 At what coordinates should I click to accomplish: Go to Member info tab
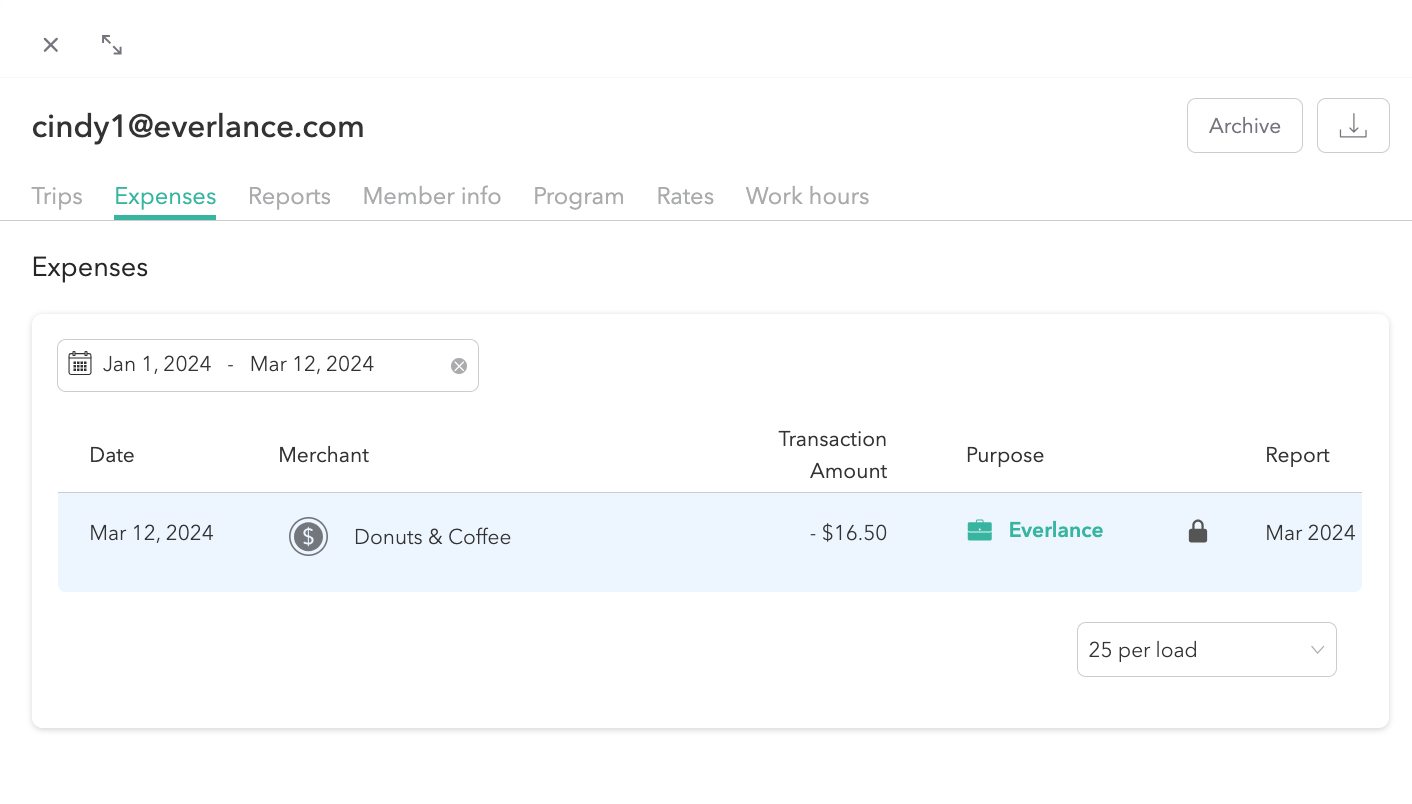[x=431, y=196]
